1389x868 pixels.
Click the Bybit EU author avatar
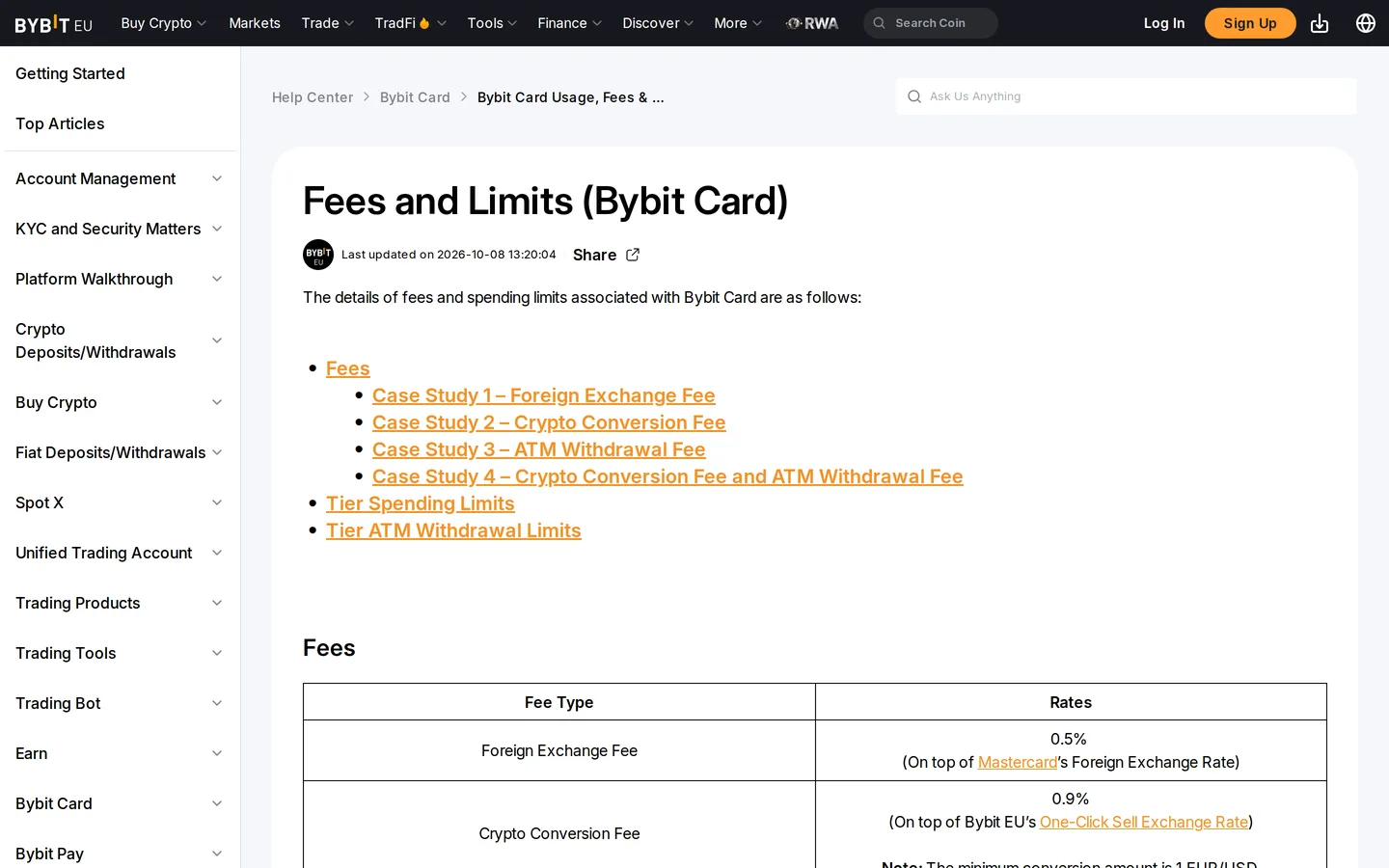[x=318, y=255]
